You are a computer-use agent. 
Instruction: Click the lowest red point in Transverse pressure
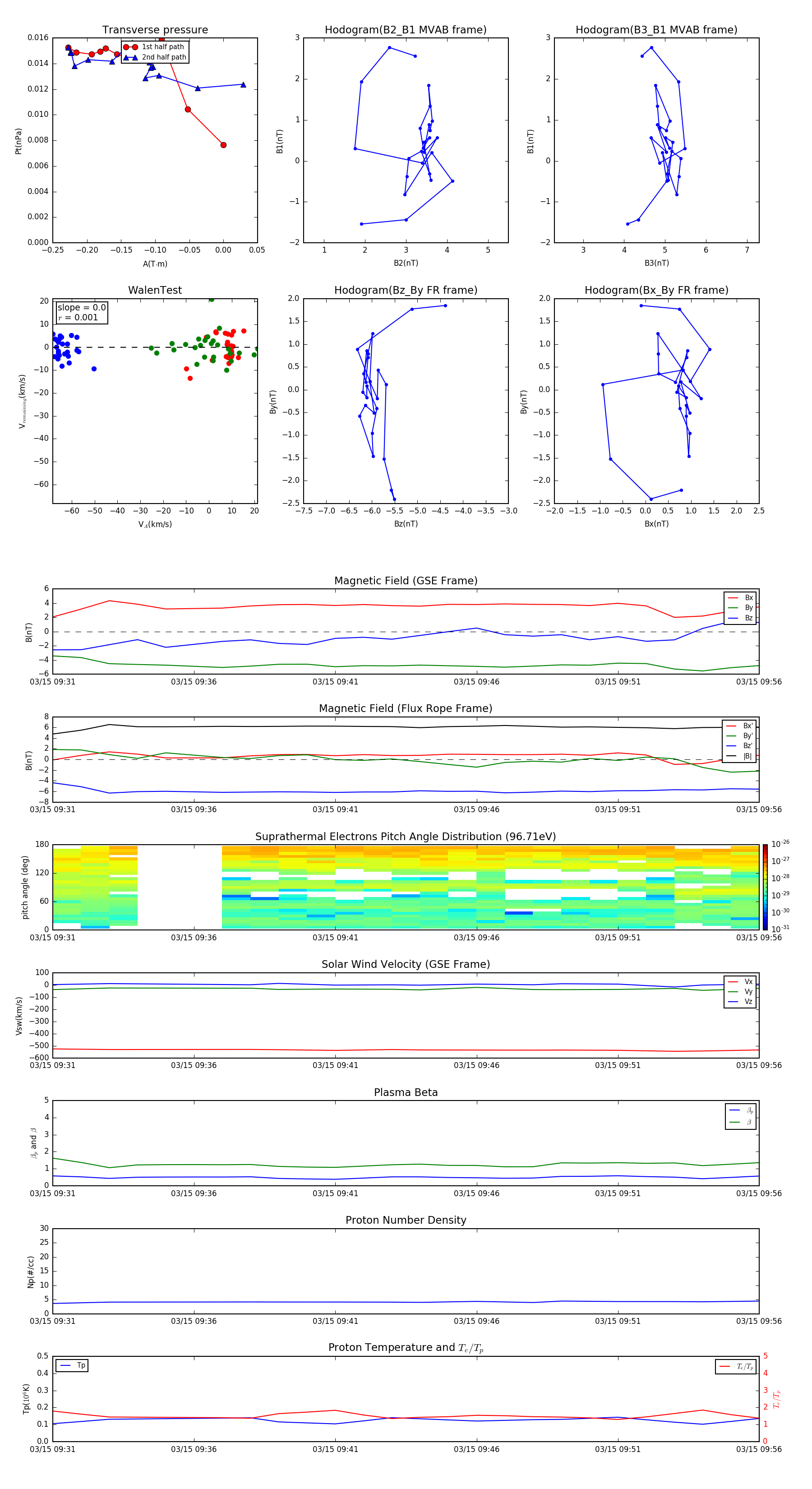point(223,145)
